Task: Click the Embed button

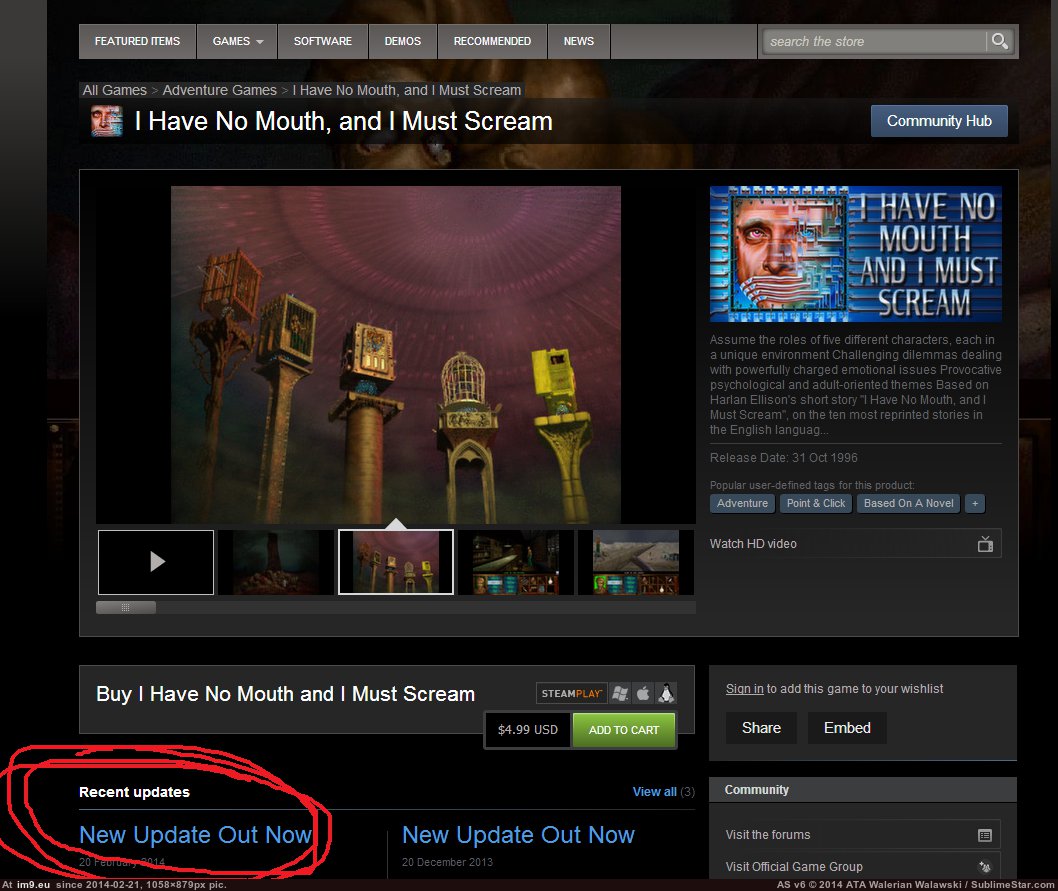Action: [847, 728]
